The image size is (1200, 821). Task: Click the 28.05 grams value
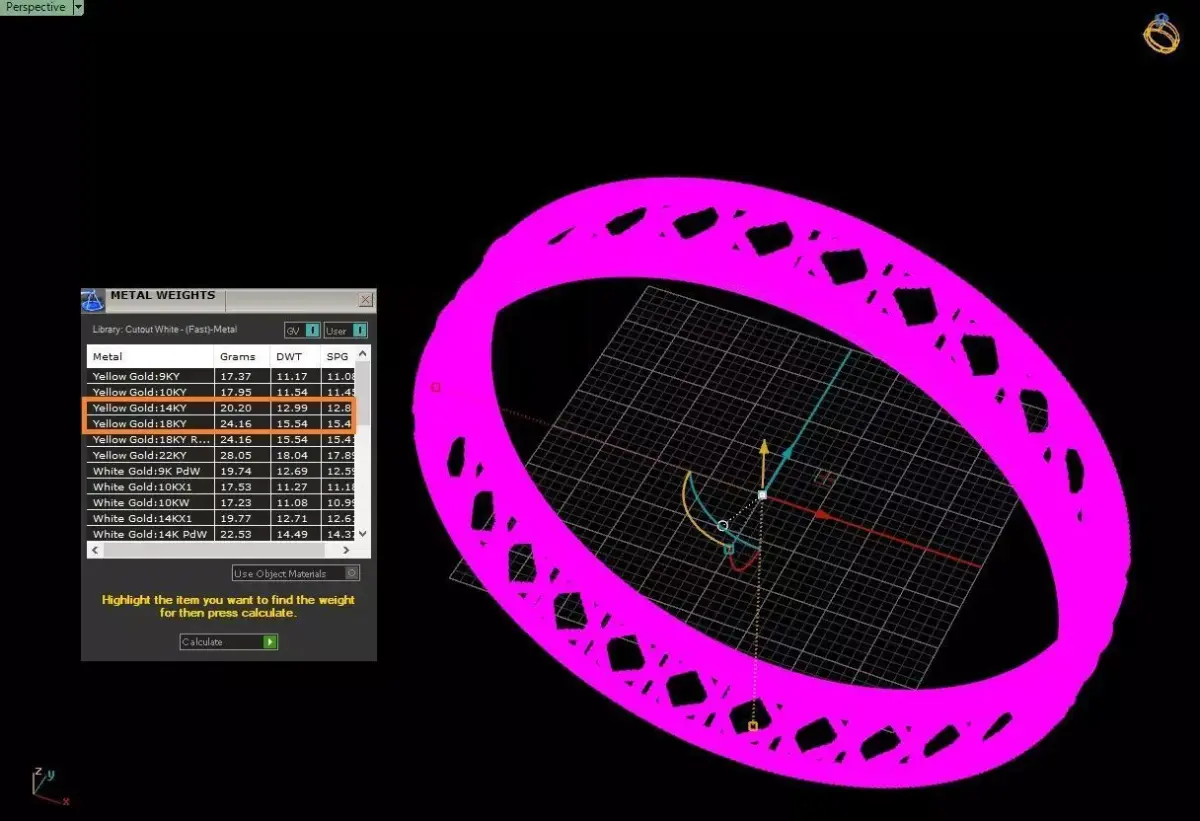pos(235,455)
